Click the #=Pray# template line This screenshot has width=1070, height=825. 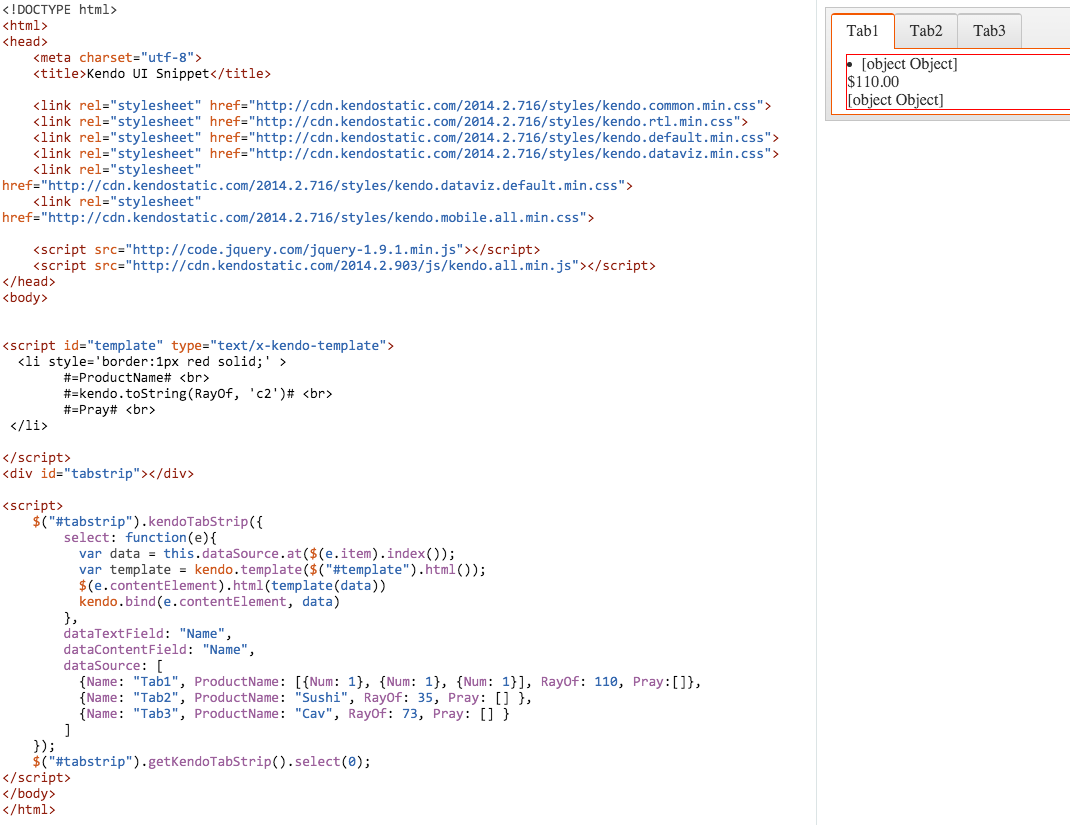[109, 409]
